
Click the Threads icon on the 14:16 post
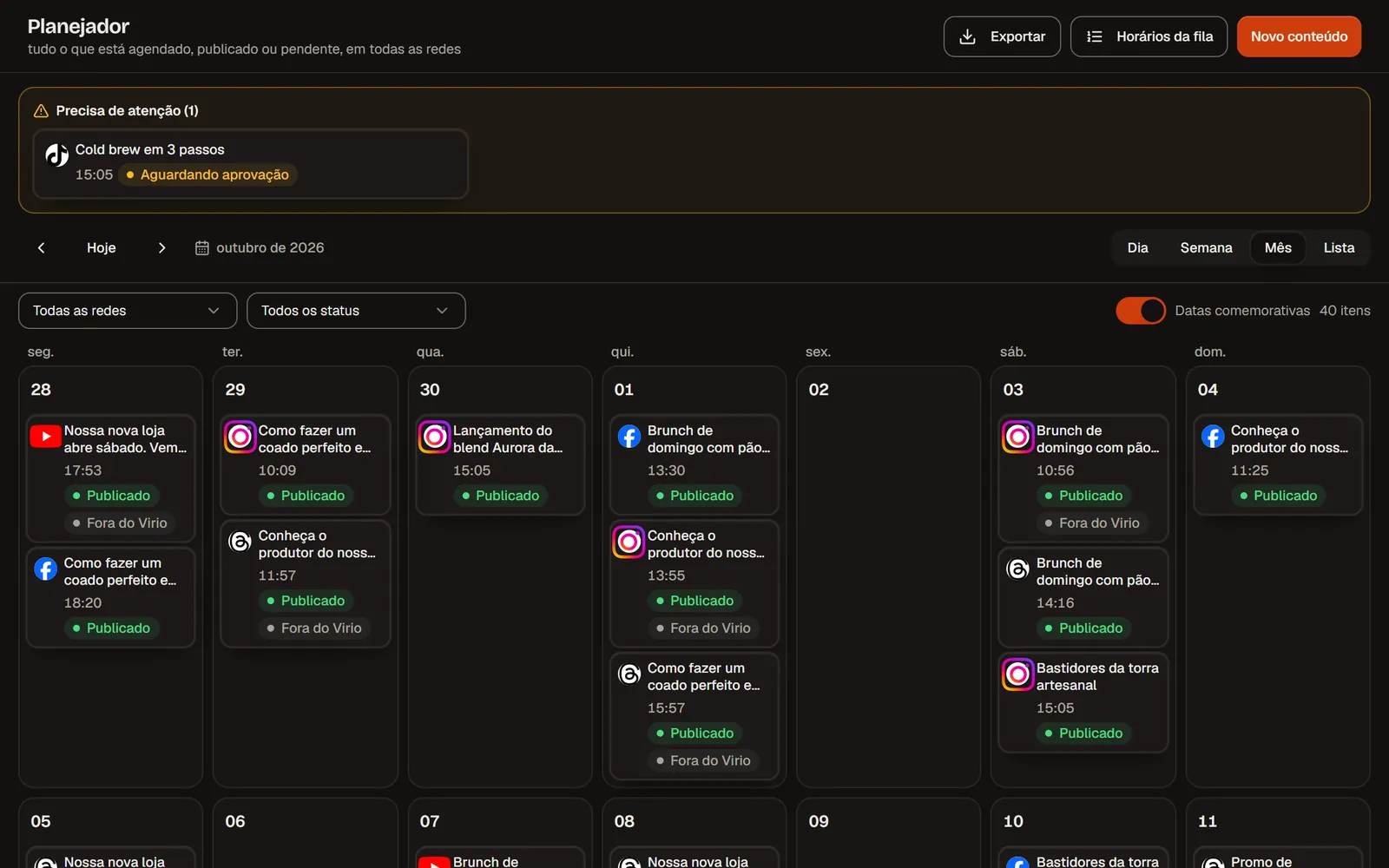click(x=1017, y=569)
